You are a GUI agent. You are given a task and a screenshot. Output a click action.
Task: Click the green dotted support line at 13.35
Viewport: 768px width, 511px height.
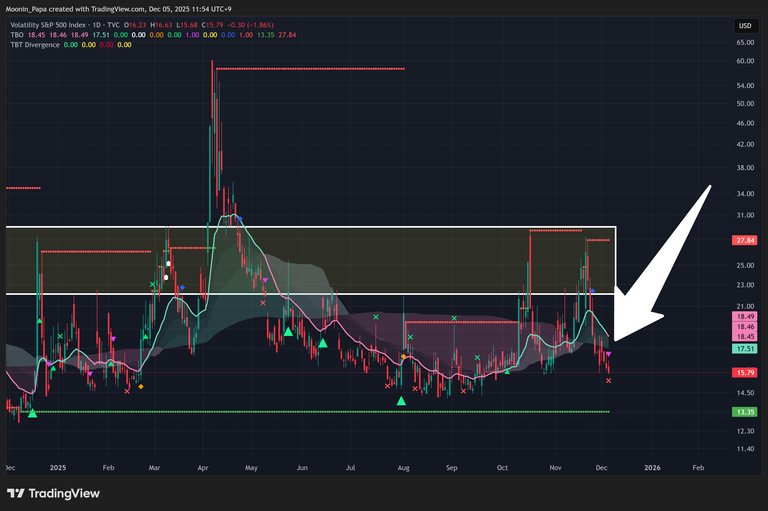300,411
